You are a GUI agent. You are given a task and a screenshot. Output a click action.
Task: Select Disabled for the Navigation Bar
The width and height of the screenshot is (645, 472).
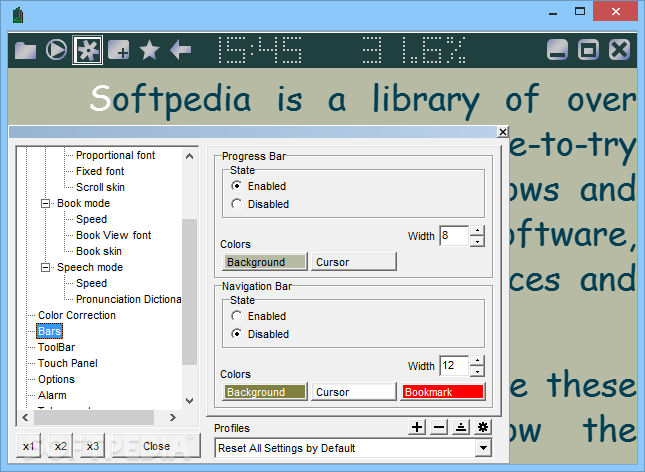tap(237, 334)
